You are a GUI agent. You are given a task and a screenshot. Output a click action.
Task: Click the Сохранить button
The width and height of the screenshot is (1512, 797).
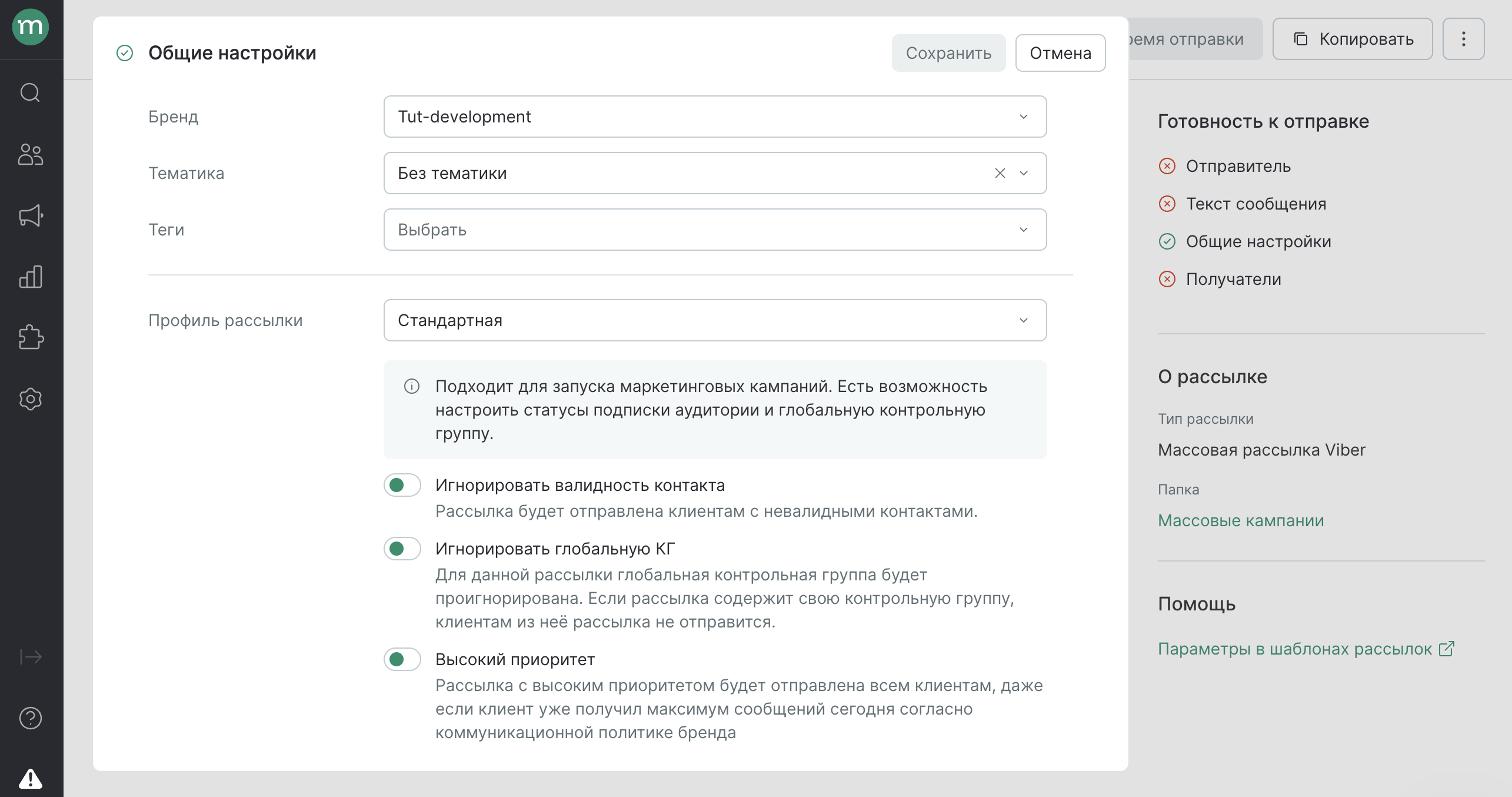(948, 53)
